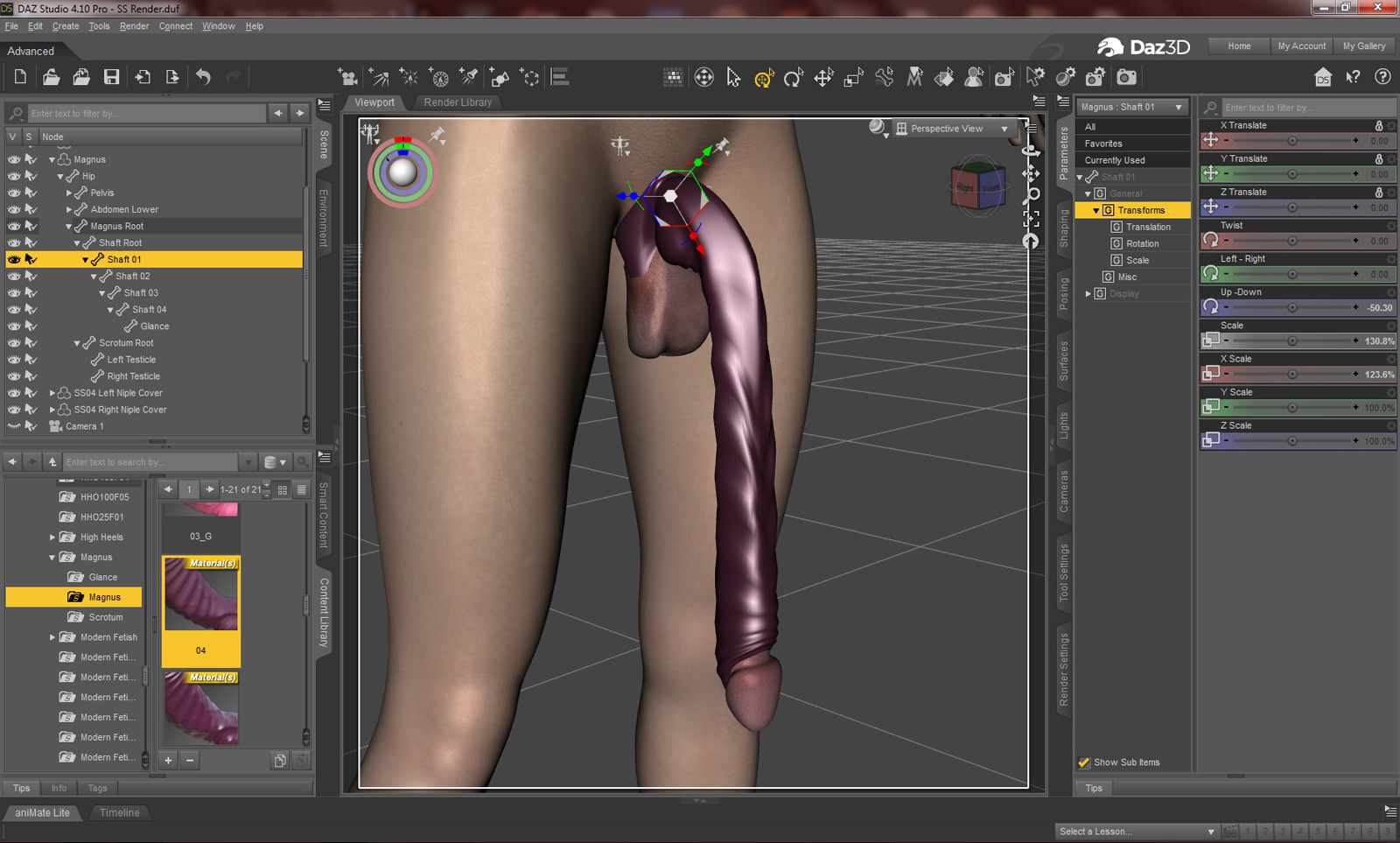1400x843 pixels.
Task: Toggle visibility of the Pelvis node
Action: tap(14, 193)
